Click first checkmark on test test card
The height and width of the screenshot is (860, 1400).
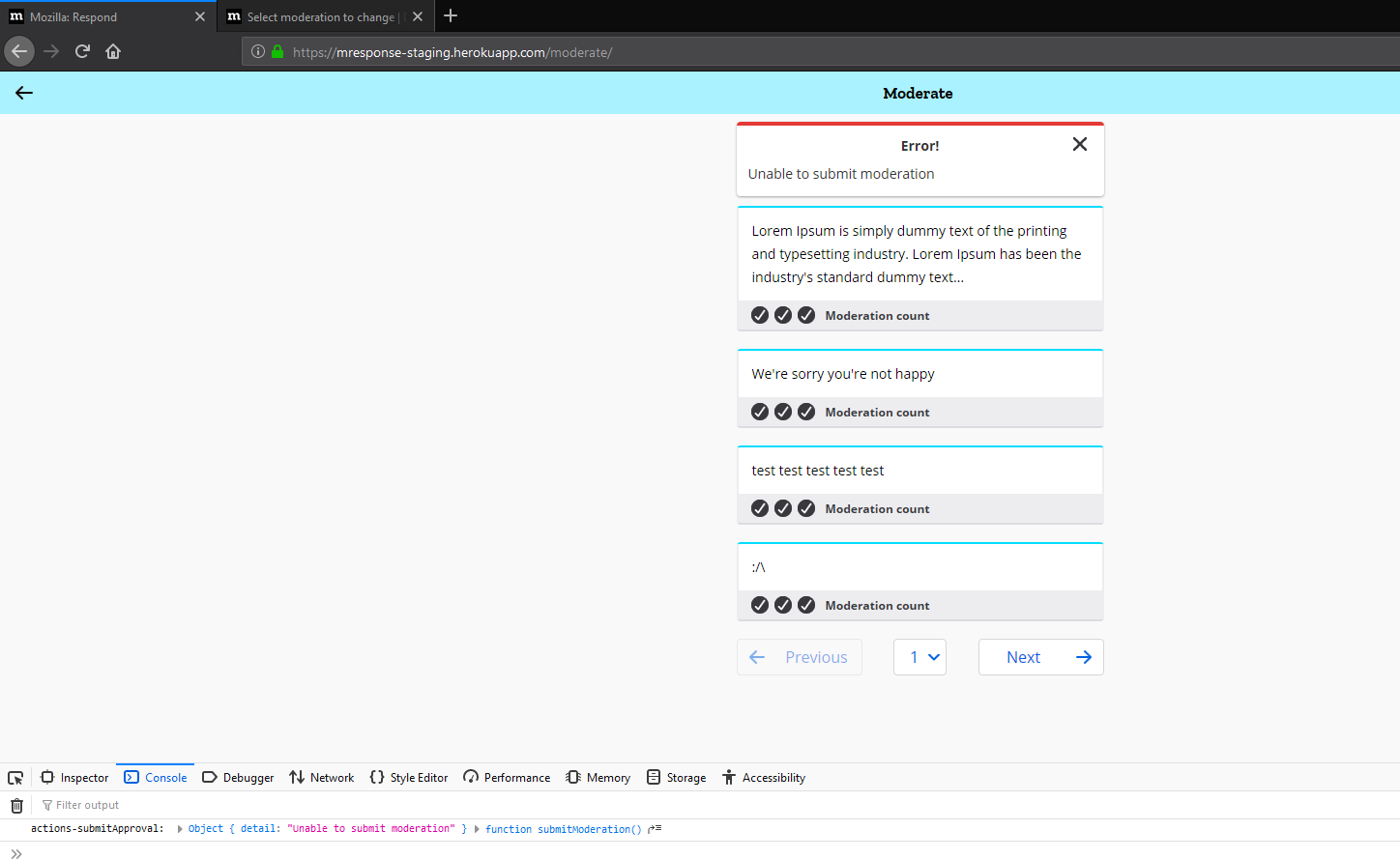pyautogui.click(x=760, y=508)
